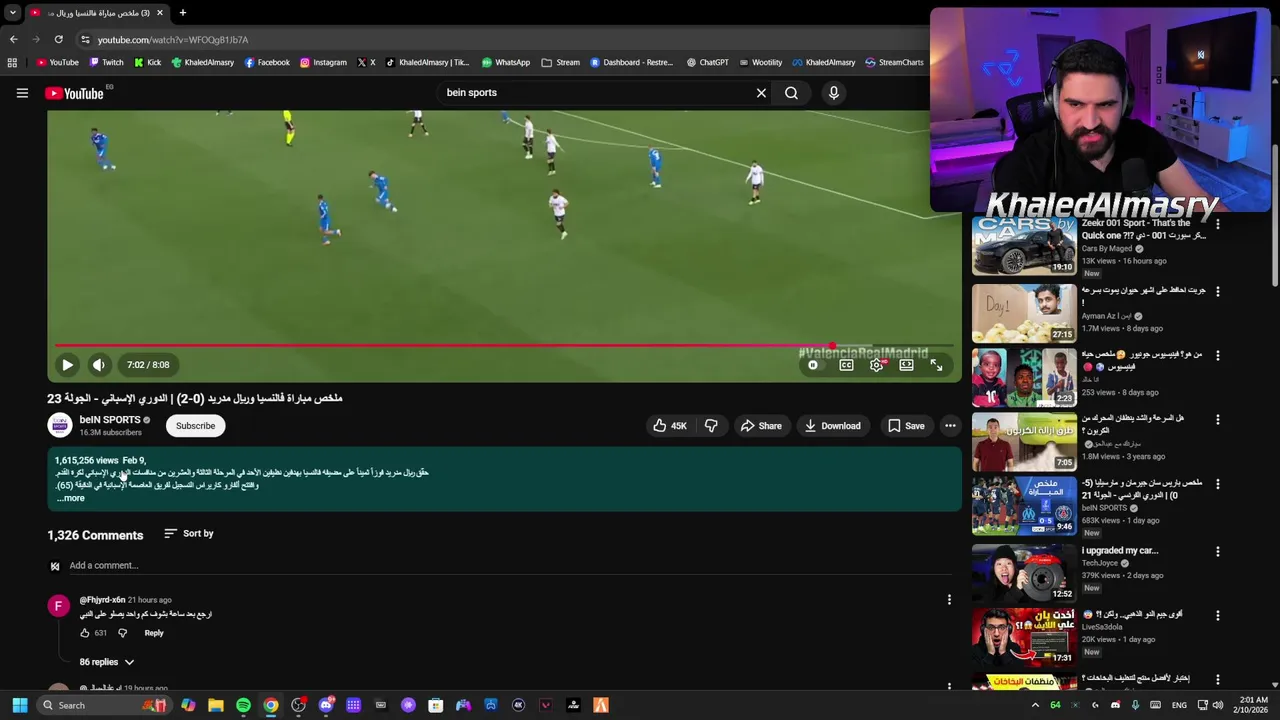Image resolution: width=1280 pixels, height=720 pixels.
Task: Expand description with ...more
Action: pos(71,498)
